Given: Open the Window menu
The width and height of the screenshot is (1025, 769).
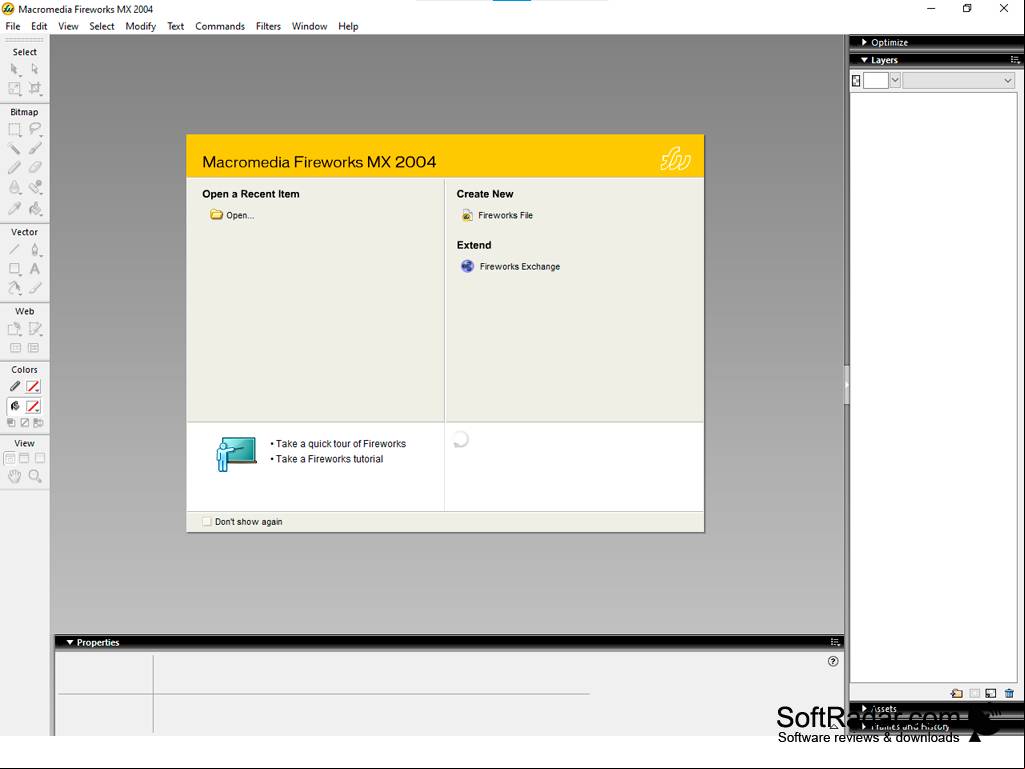Looking at the screenshot, I should coord(309,27).
